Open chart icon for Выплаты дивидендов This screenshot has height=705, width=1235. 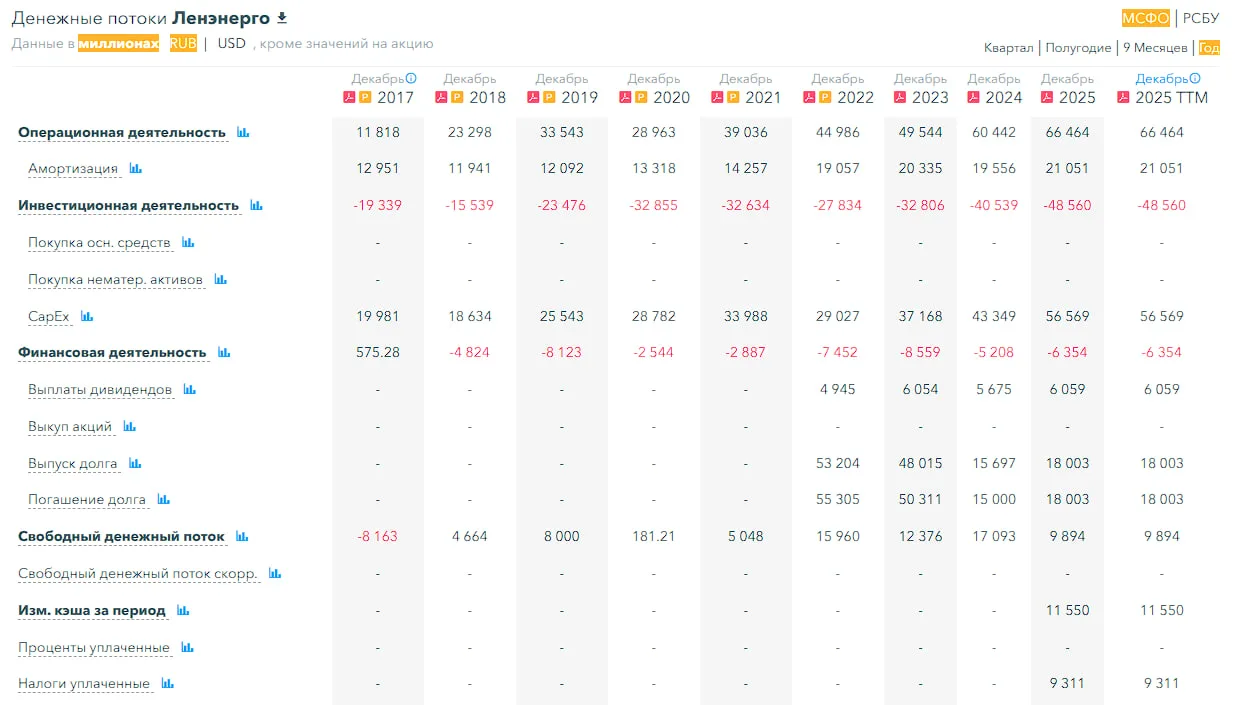point(189,389)
